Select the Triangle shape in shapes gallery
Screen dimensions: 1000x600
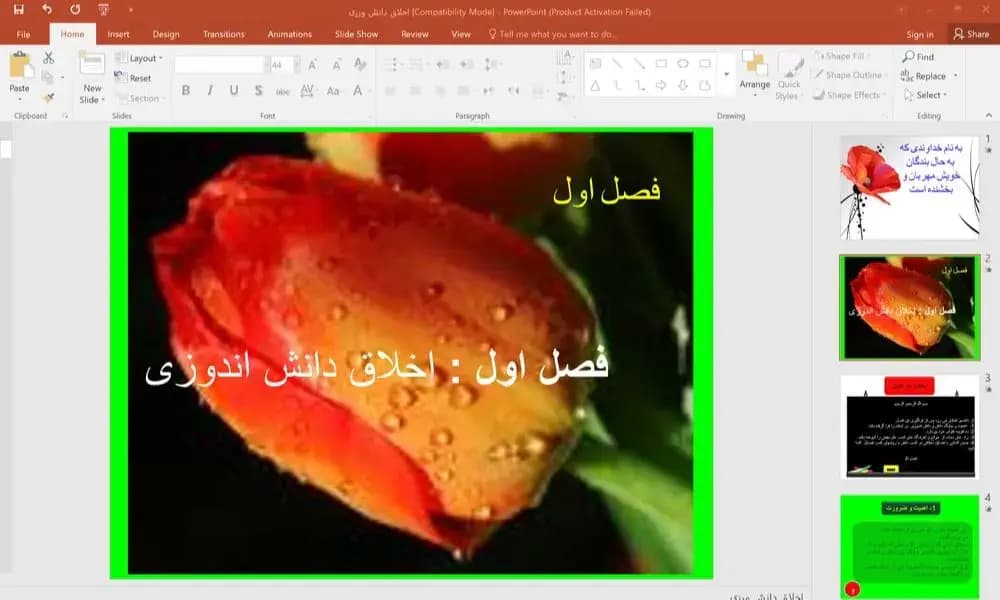coord(595,85)
